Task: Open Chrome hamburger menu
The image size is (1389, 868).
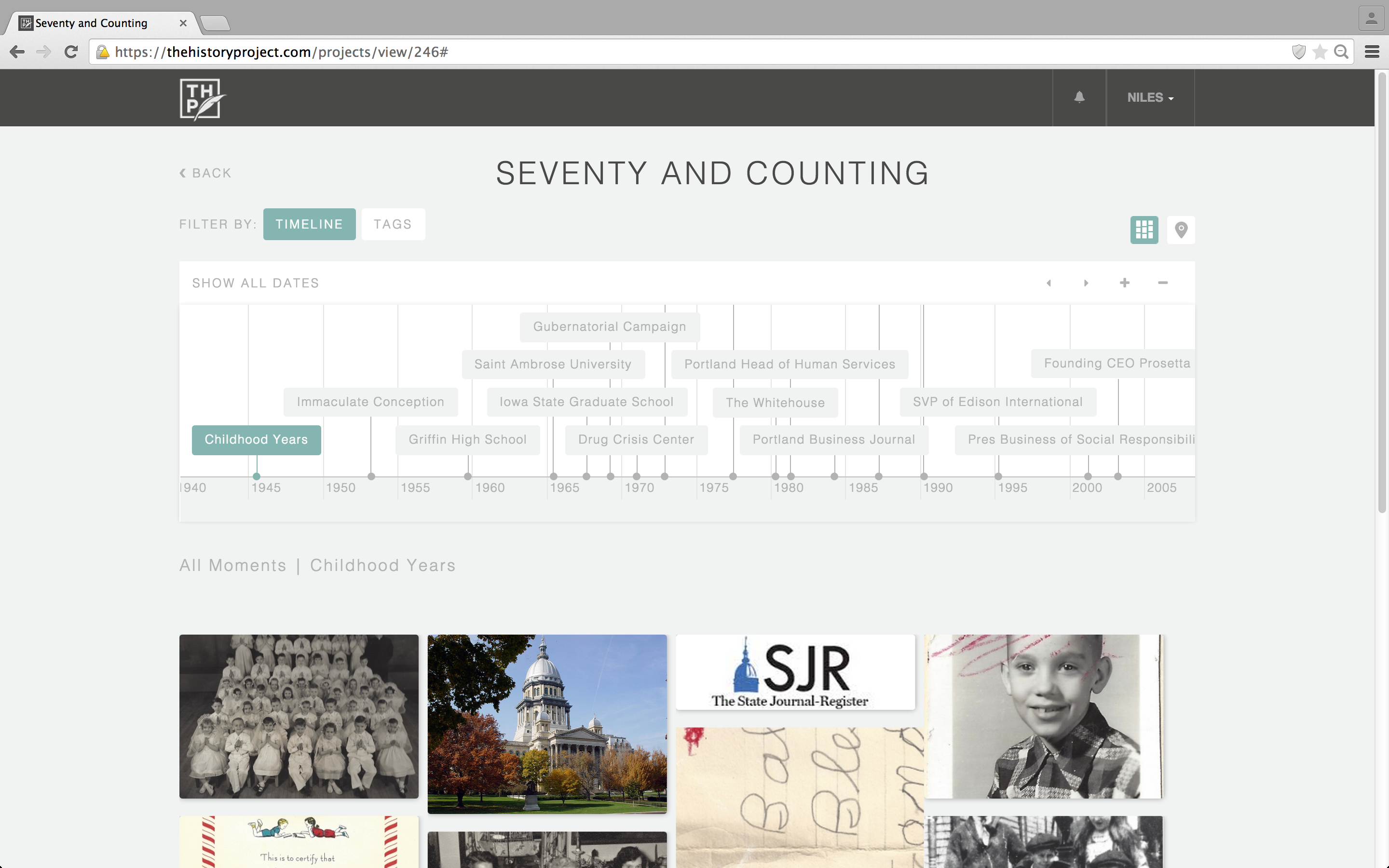Action: coord(1371,52)
